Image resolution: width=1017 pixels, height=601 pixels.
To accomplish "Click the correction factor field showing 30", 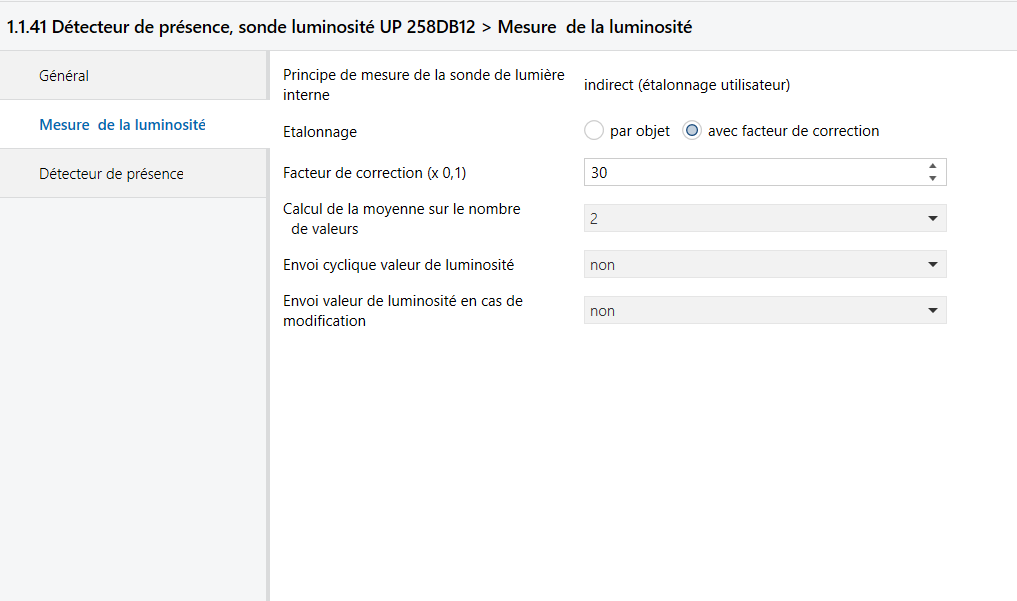I will (x=750, y=173).
